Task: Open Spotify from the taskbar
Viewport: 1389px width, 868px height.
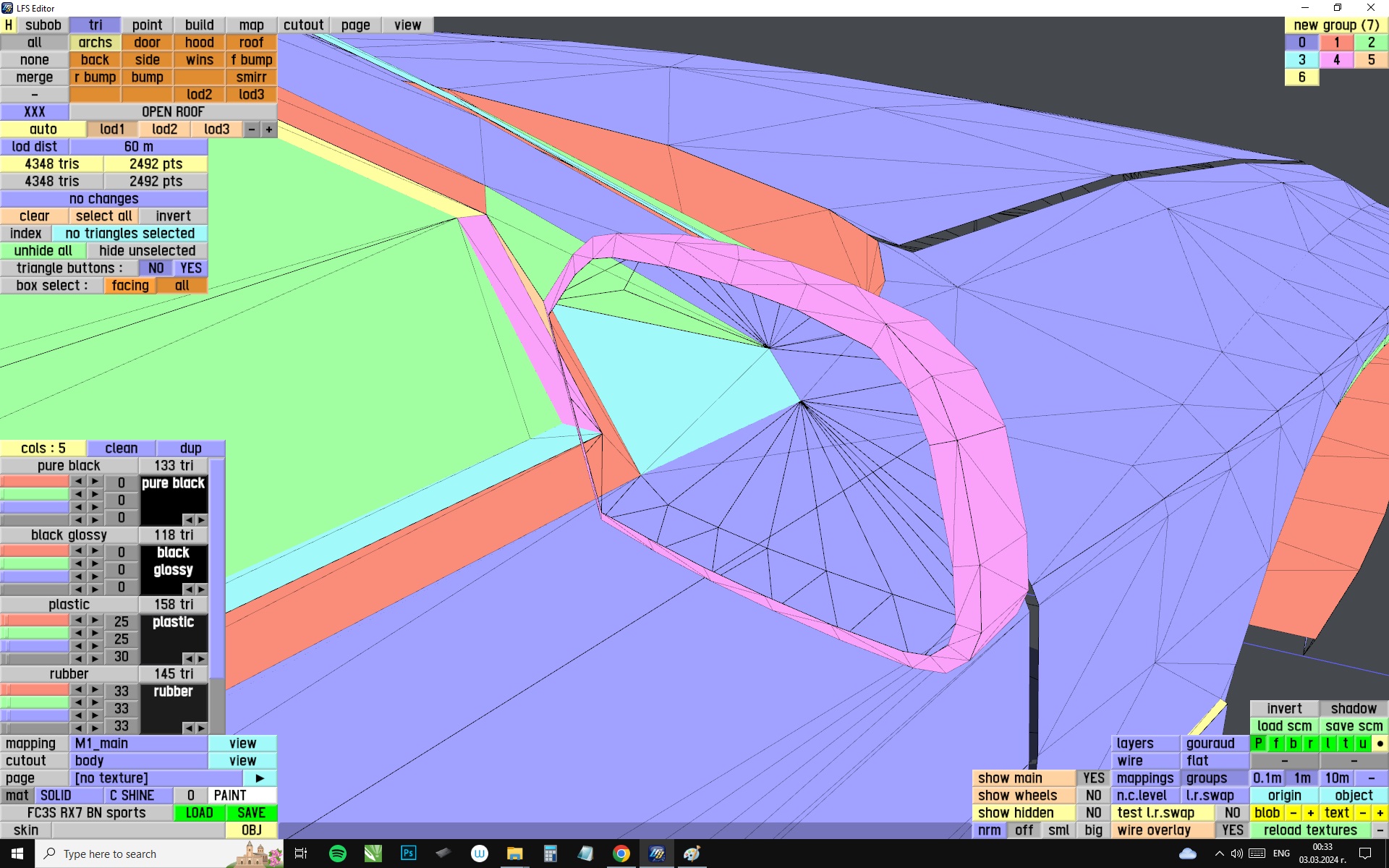Action: click(x=338, y=854)
